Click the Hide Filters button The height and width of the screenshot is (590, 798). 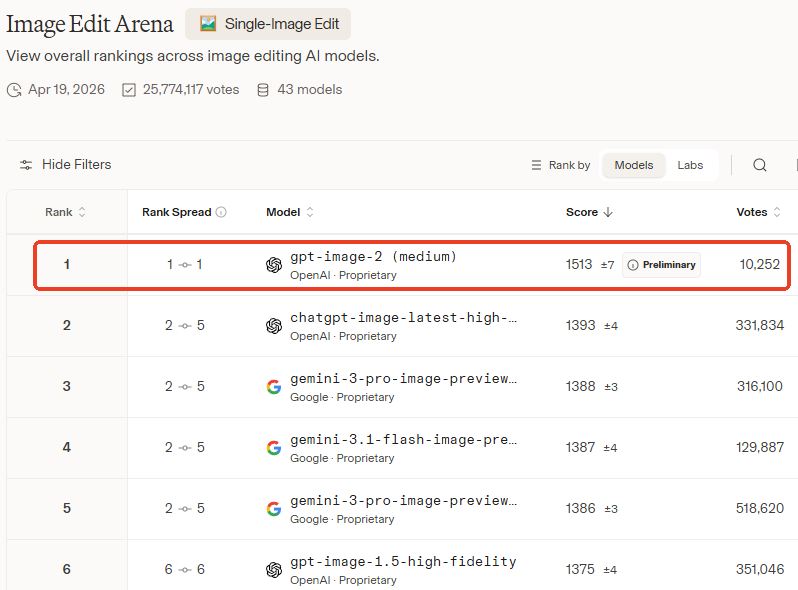click(65, 164)
